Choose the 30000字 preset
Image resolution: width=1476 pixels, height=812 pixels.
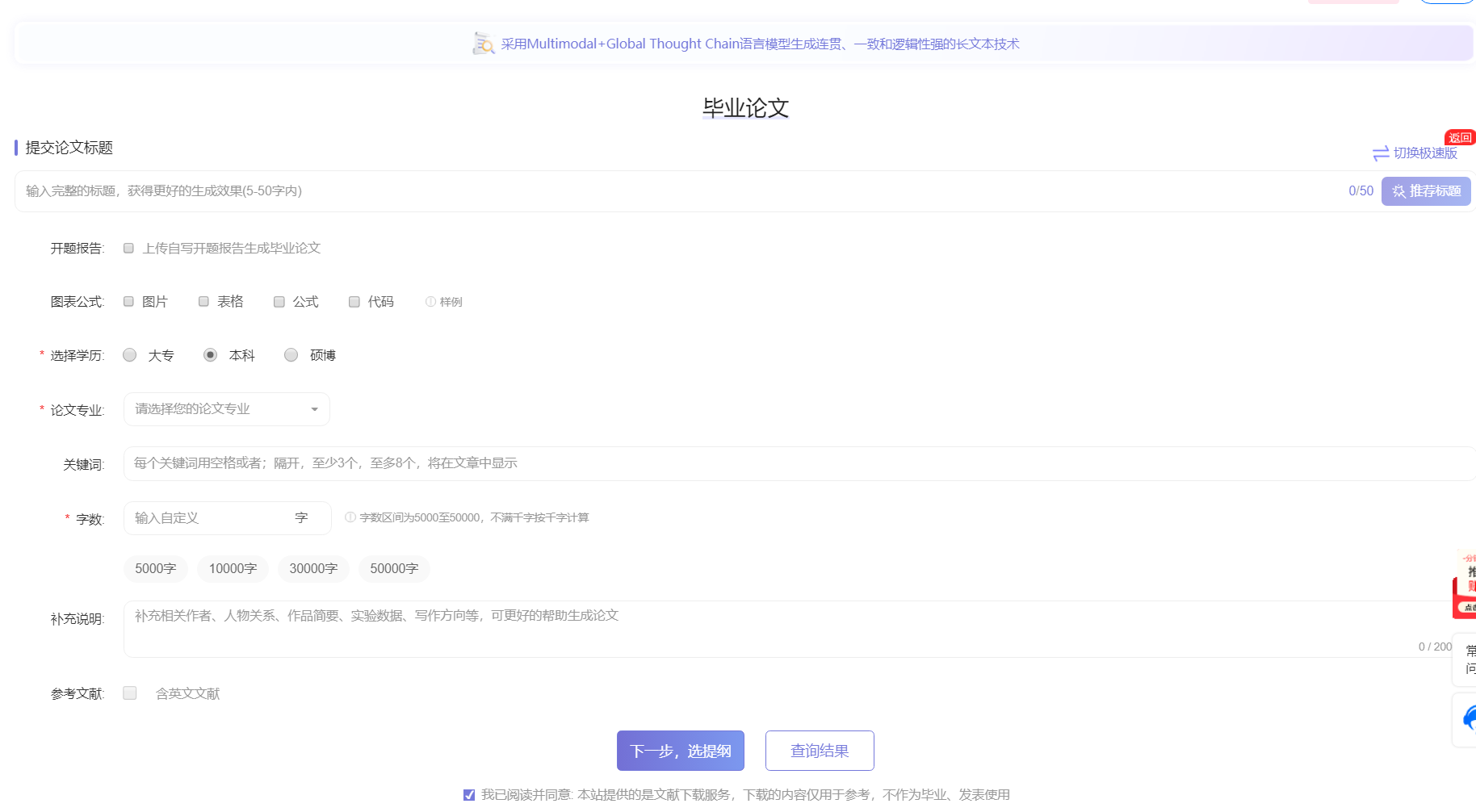pyautogui.click(x=314, y=569)
